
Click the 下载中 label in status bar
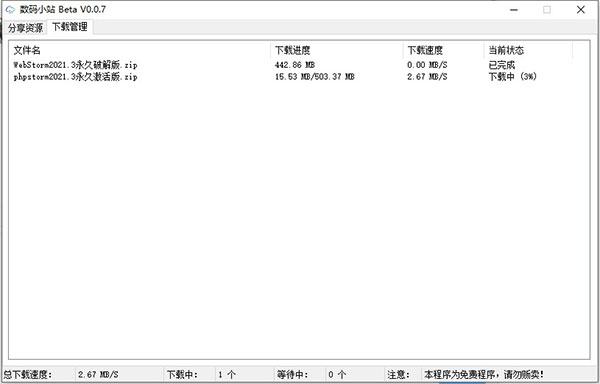tap(182, 374)
